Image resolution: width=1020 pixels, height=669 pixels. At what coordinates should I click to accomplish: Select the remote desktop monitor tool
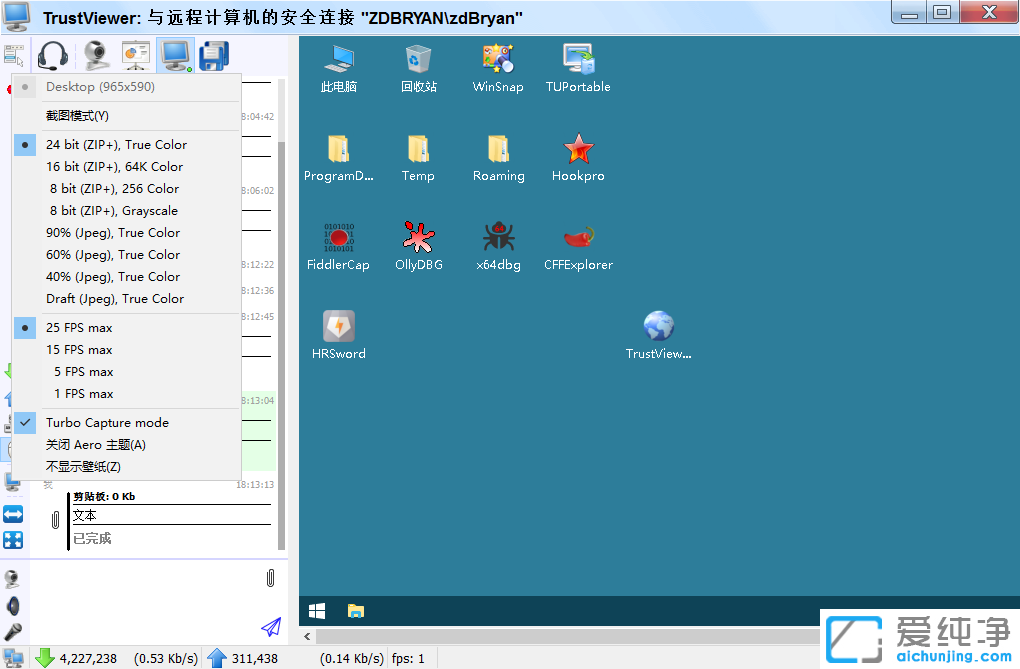(x=176, y=55)
